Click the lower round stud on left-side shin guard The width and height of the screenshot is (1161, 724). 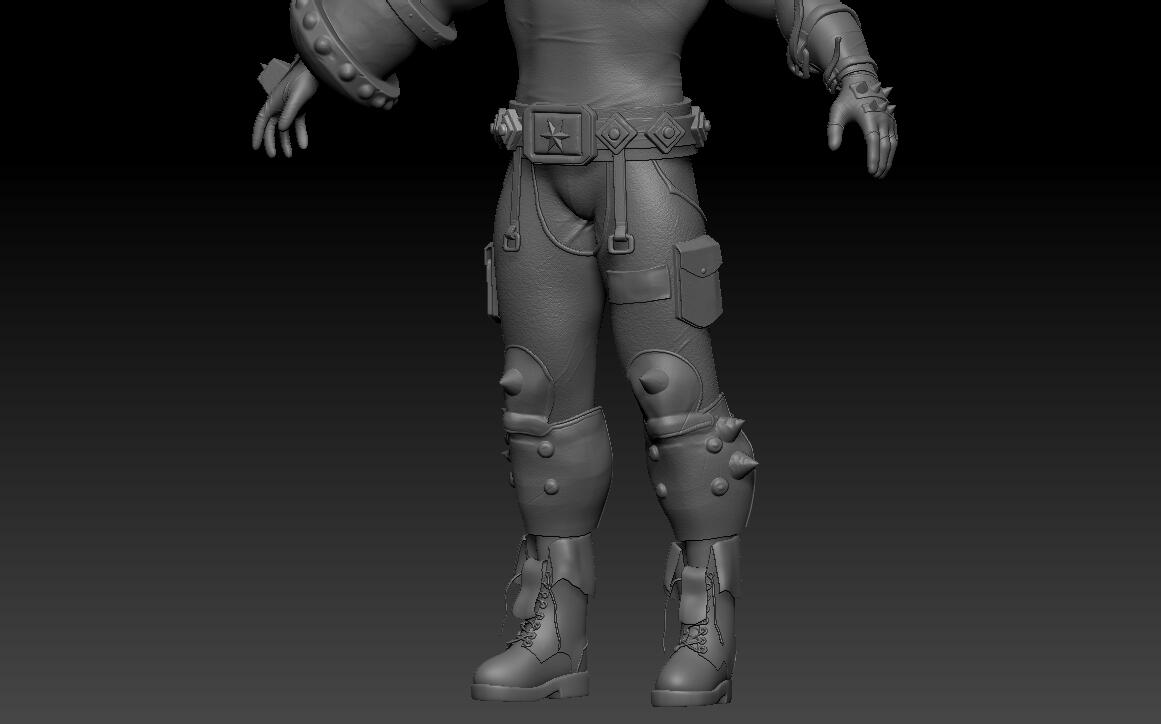[x=549, y=488]
